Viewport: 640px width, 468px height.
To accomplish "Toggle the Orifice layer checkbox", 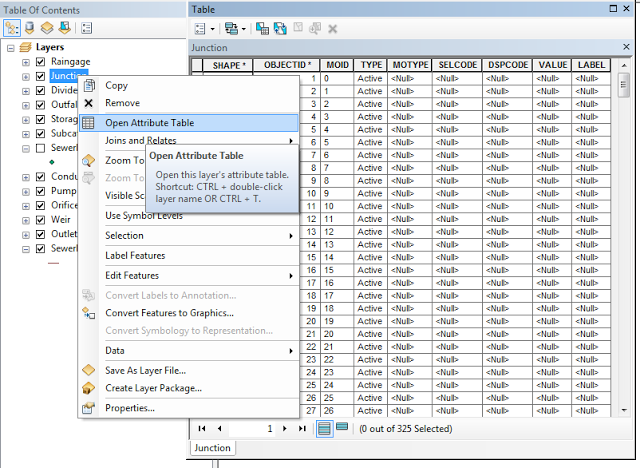I will (x=40, y=206).
